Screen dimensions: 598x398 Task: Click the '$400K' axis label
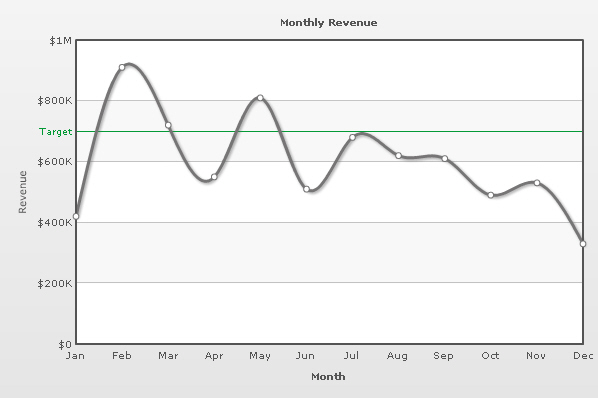pyautogui.click(x=55, y=223)
